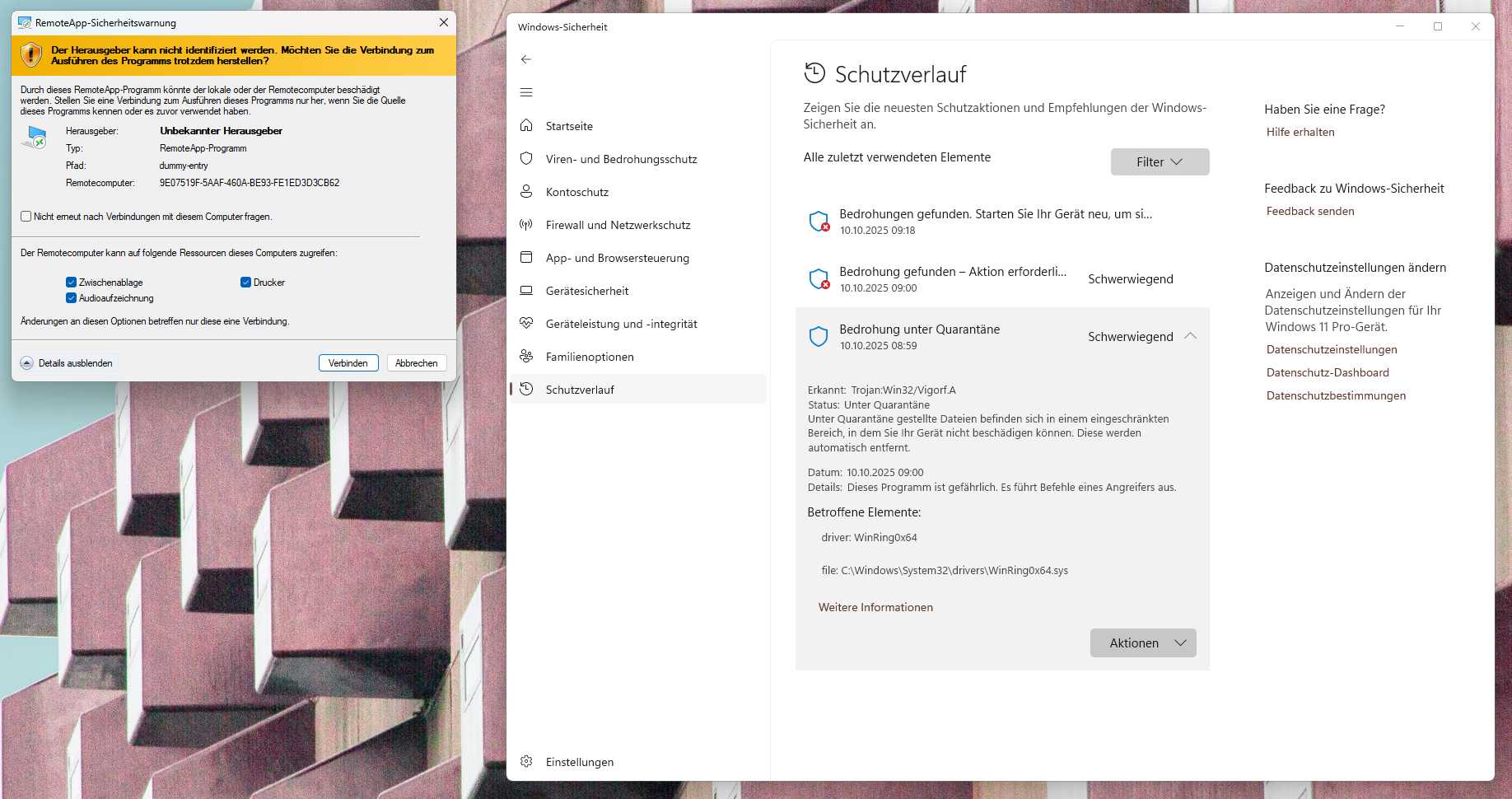Click the 'dummy-entry' path text
The image size is (1512, 799).
[x=184, y=166]
